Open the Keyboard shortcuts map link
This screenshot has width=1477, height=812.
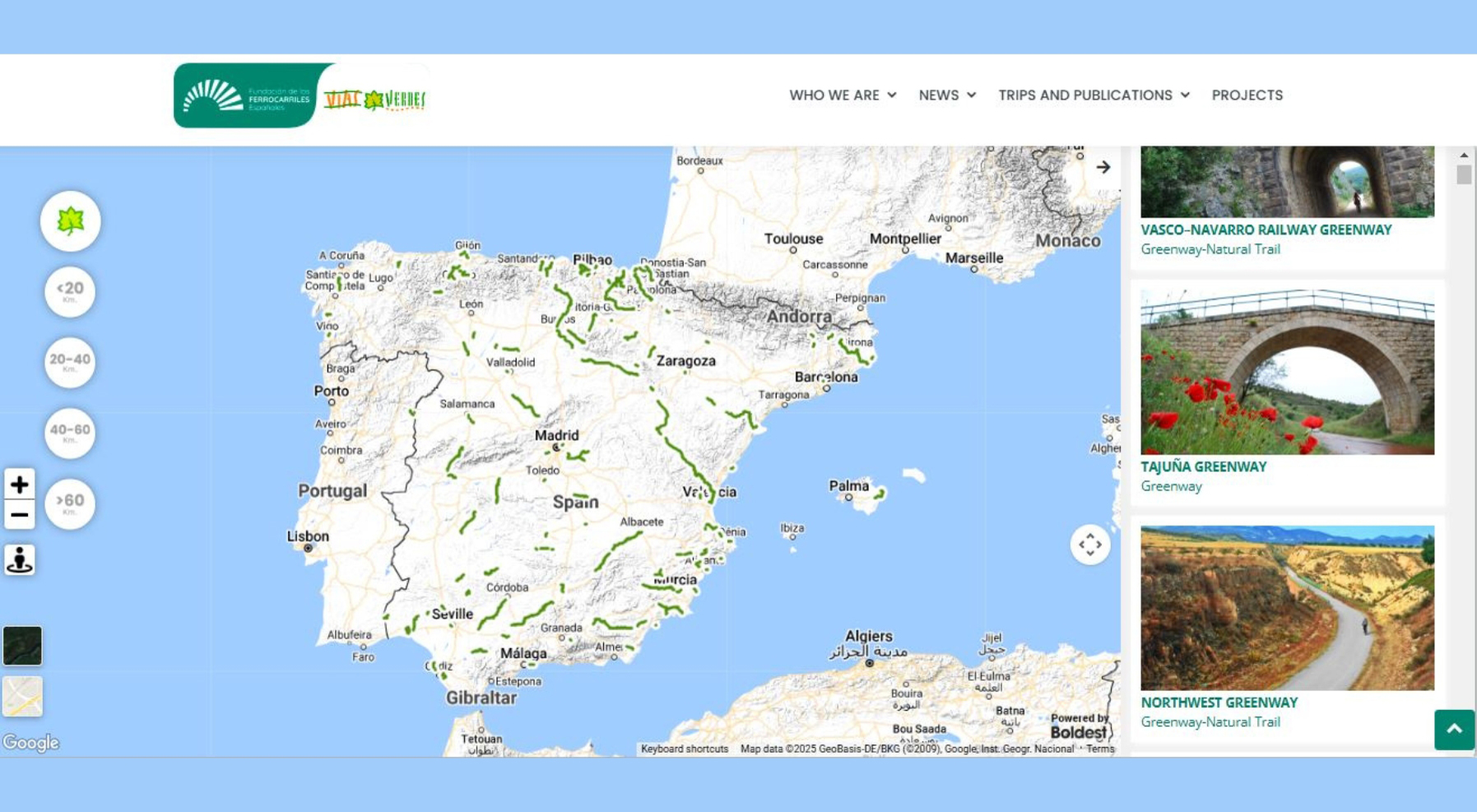(685, 749)
